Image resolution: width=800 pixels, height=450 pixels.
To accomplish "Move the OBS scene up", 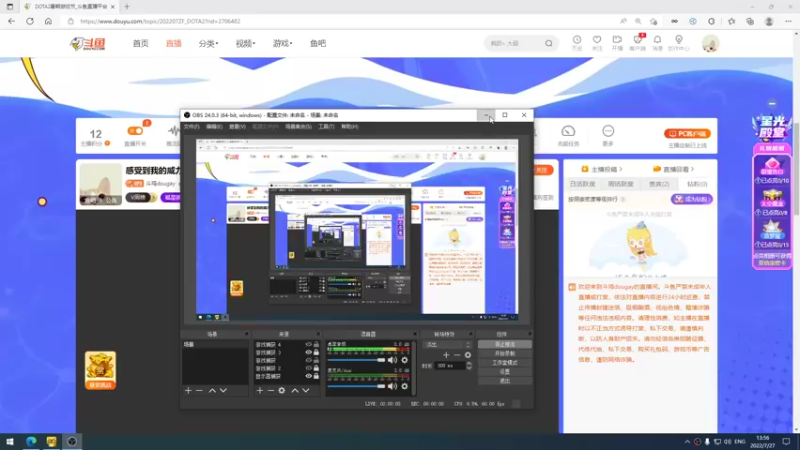I will point(212,390).
